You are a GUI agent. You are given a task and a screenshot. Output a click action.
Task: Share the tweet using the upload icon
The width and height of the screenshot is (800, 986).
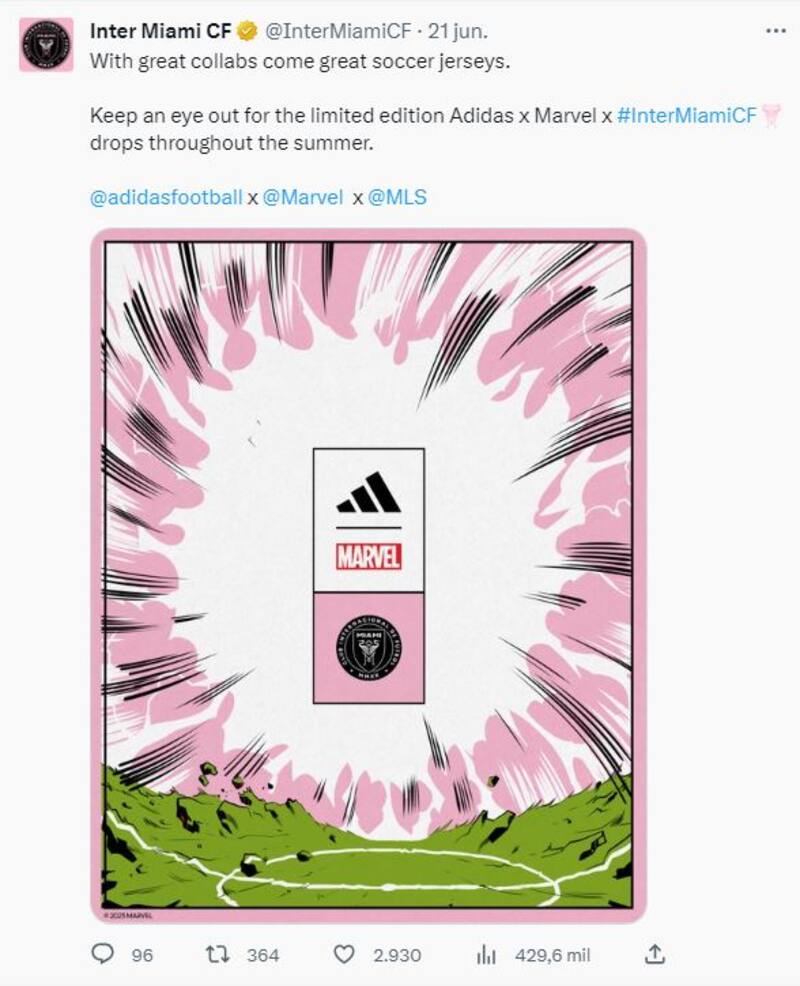pos(656,955)
